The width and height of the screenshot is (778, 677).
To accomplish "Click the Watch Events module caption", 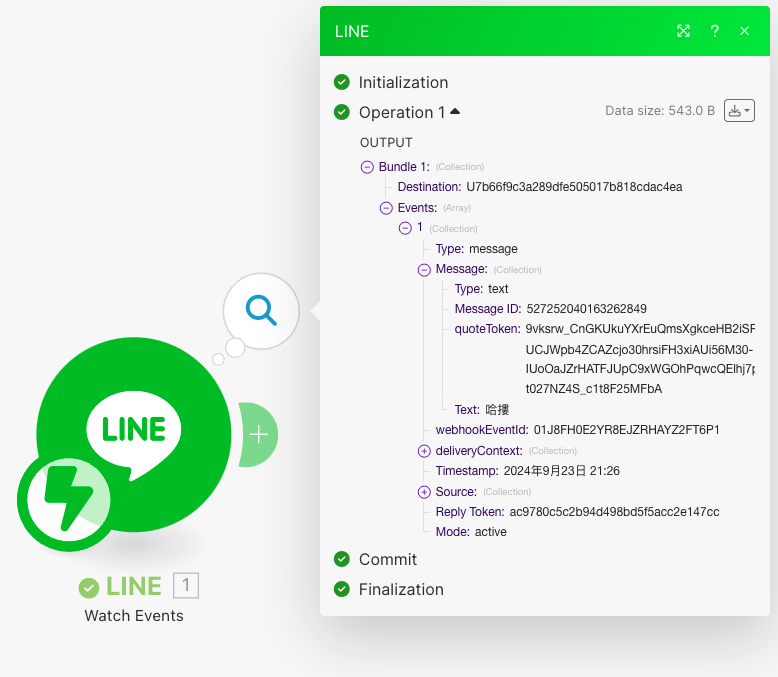I will click(134, 616).
